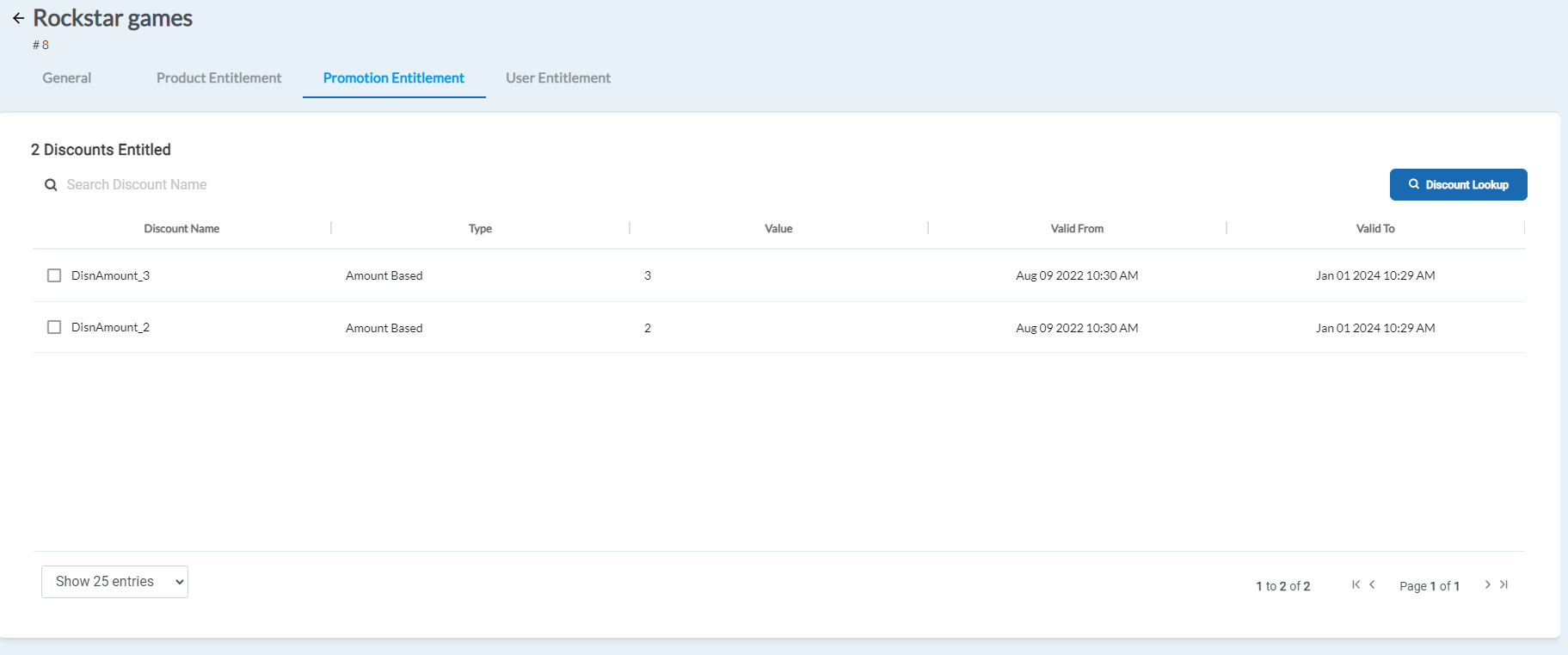Click the DisnAmount_3 discount name
This screenshot has height=655, width=1568.
(110, 275)
